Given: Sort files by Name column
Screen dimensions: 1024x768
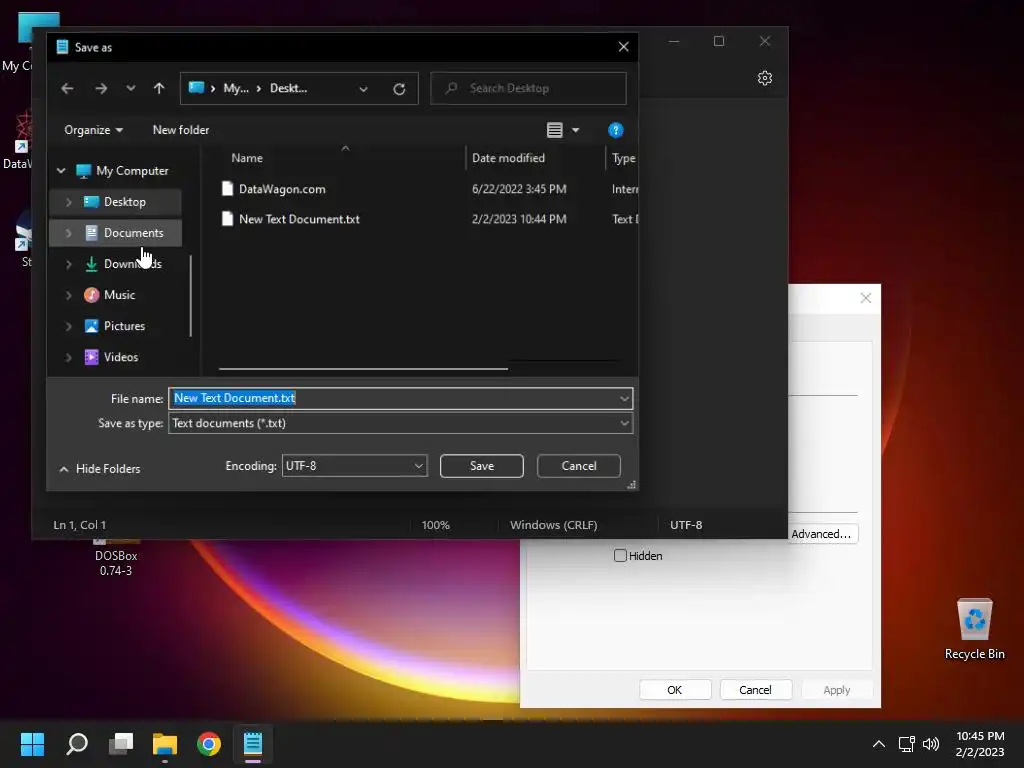Looking at the screenshot, I should (247, 158).
